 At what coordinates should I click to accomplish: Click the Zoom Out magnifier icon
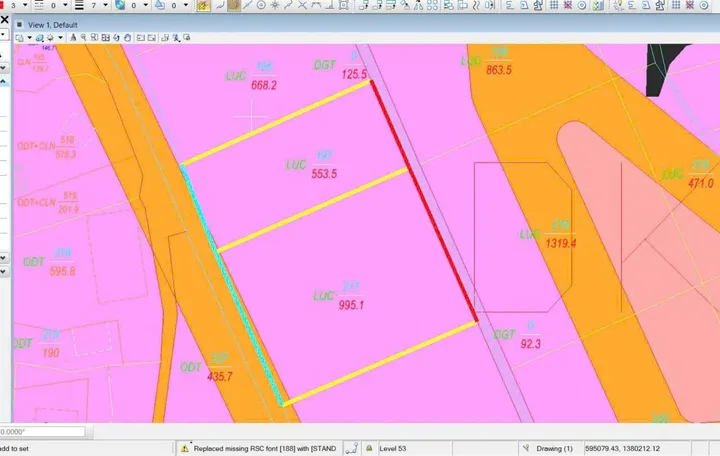84,38
